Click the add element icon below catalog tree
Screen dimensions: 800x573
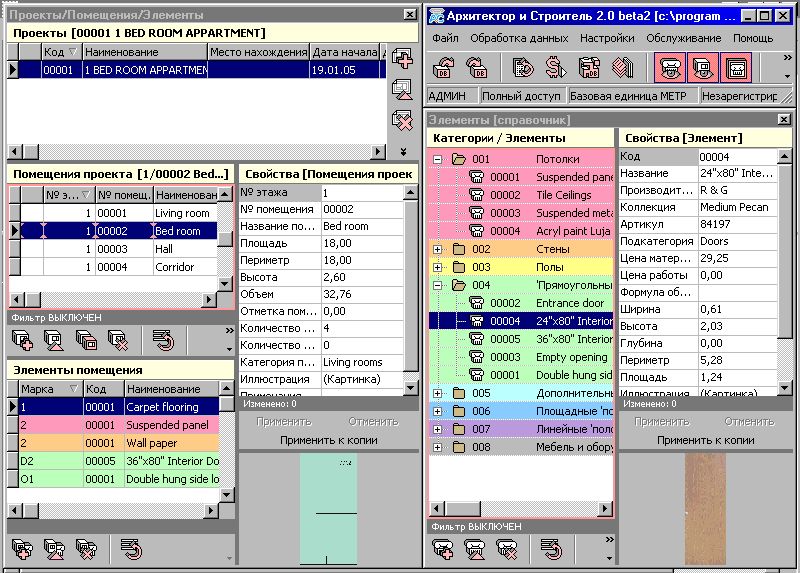click(x=444, y=548)
